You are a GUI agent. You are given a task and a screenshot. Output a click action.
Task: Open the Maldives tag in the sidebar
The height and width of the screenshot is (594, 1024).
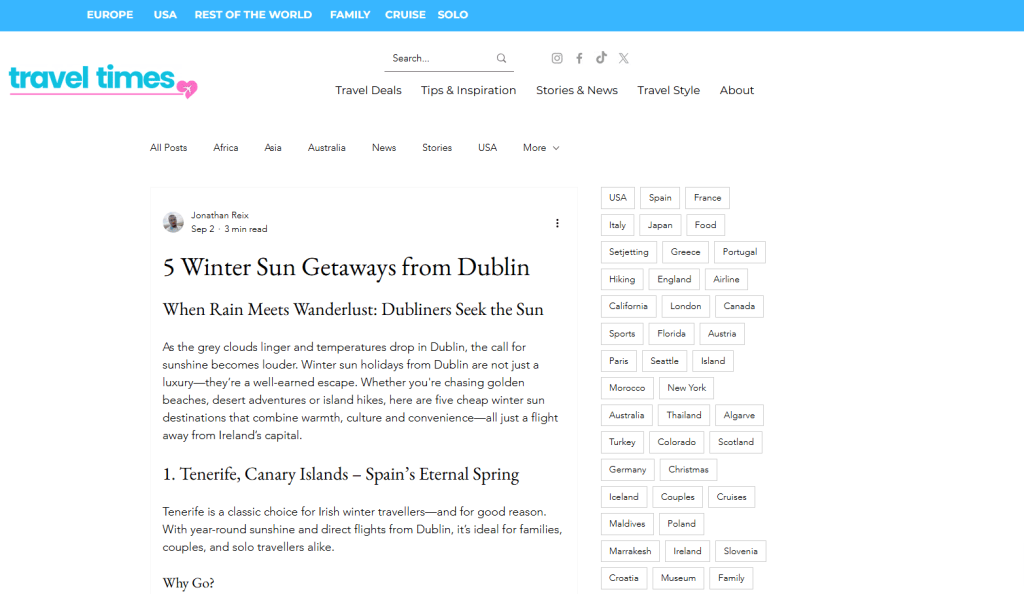tap(627, 523)
